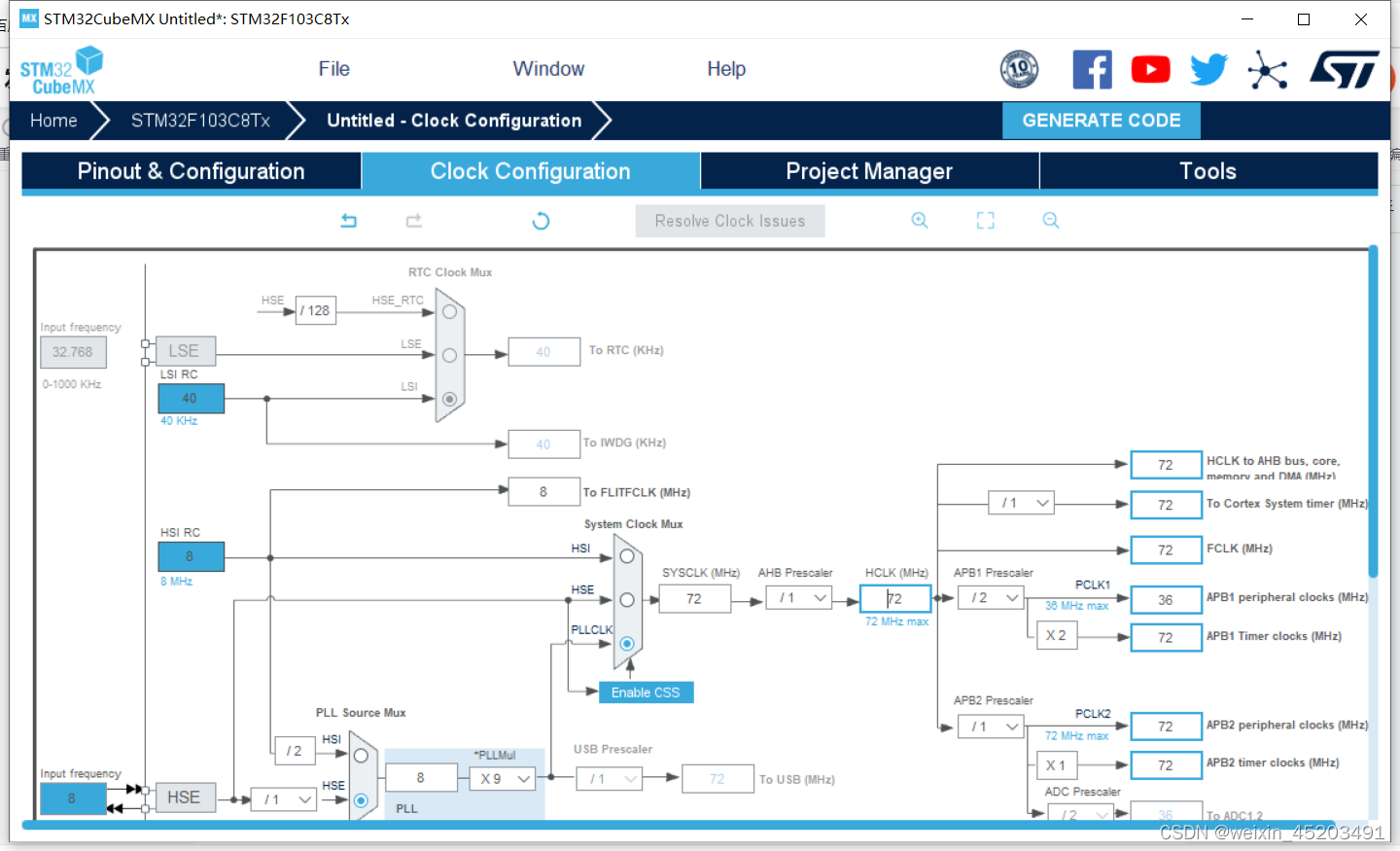Click the refresh clock diagram icon

[542, 221]
